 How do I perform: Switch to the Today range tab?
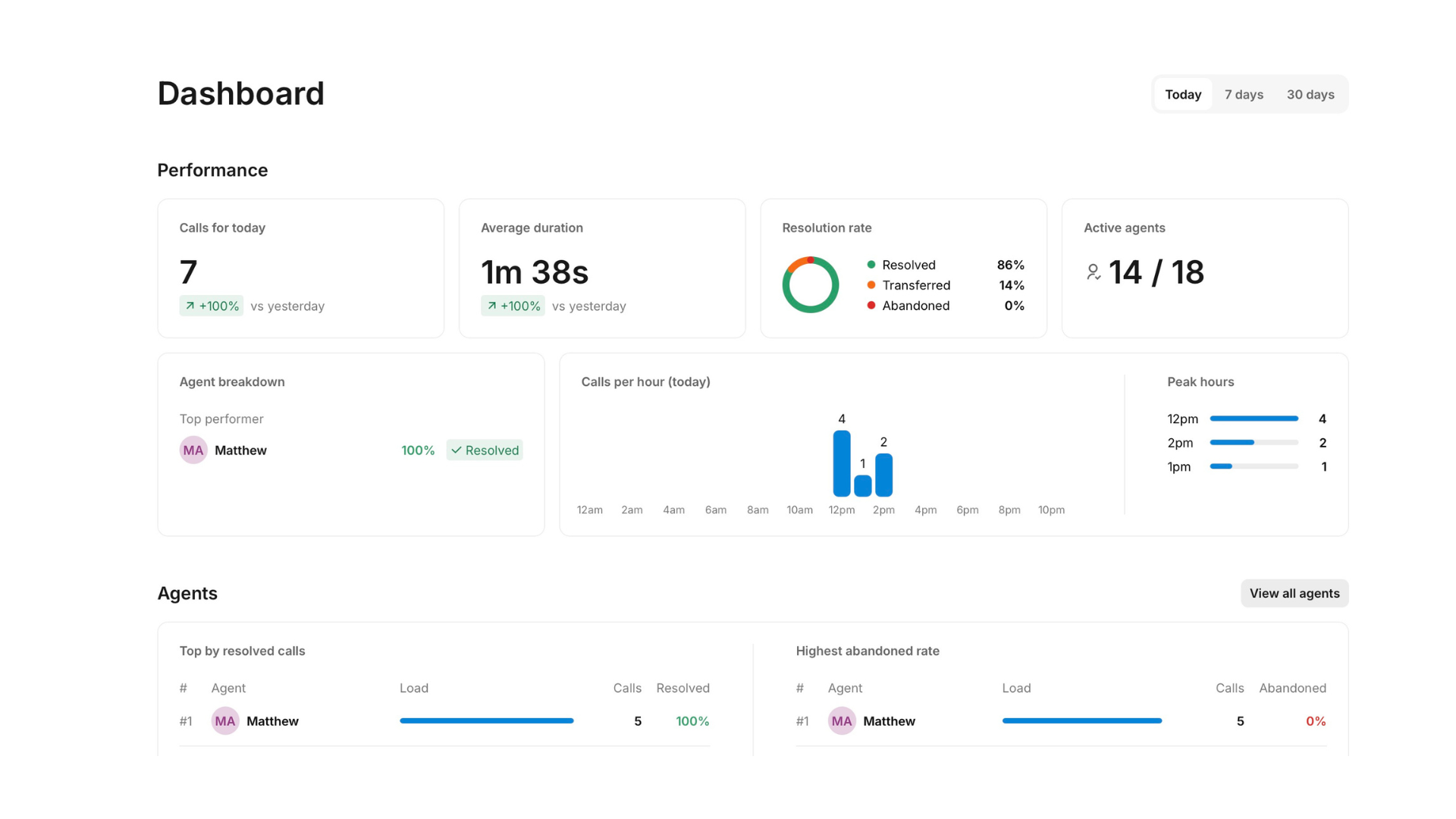pos(1183,95)
